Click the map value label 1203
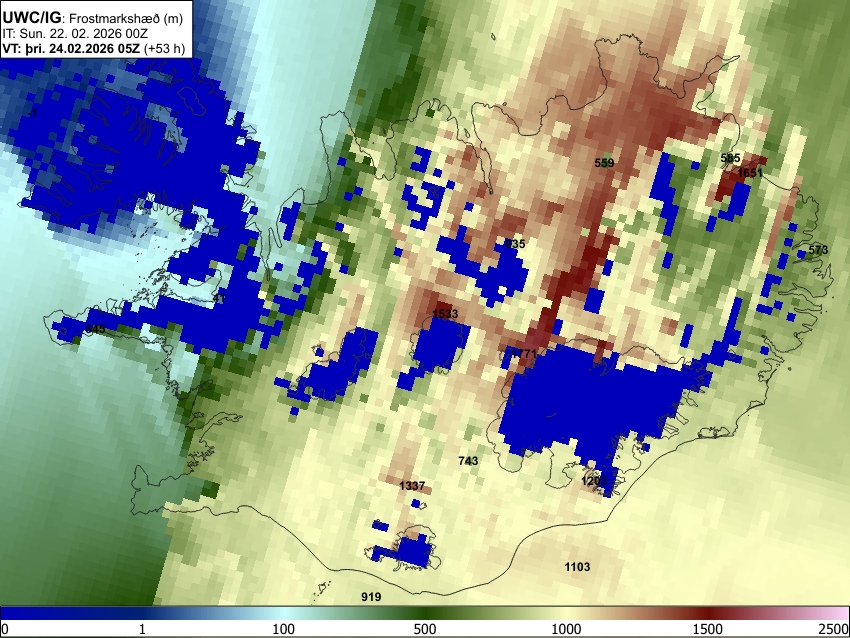 pos(594,481)
